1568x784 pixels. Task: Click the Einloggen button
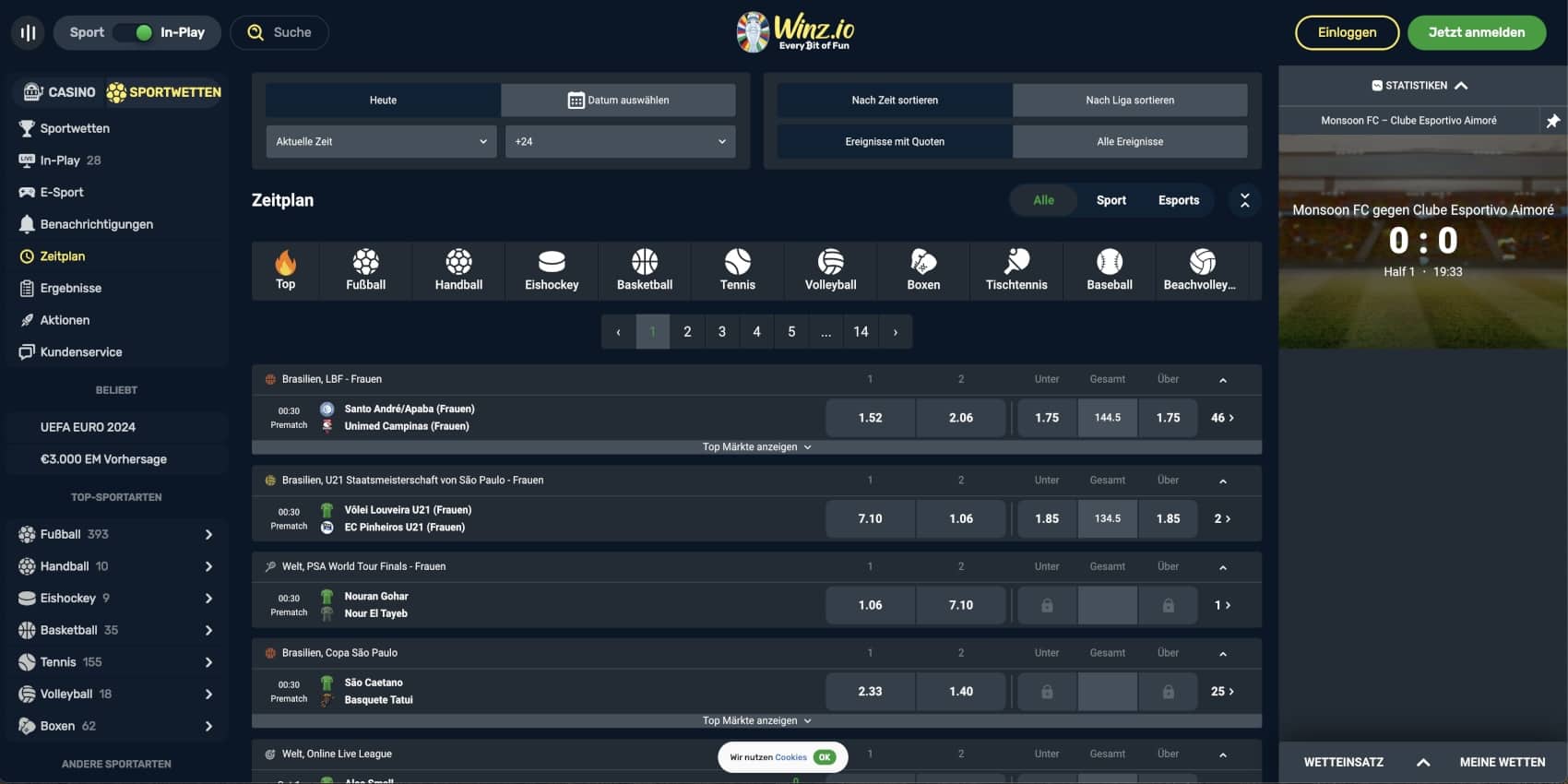[1347, 32]
